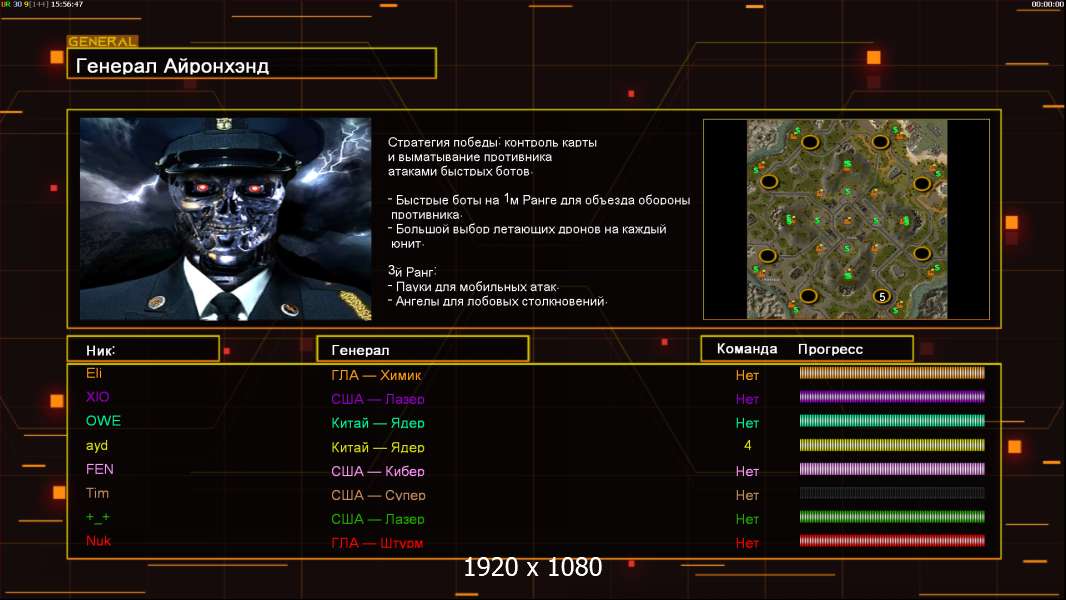Click the Ник: column header
Viewport: 1066px width, 600px height.
143,350
